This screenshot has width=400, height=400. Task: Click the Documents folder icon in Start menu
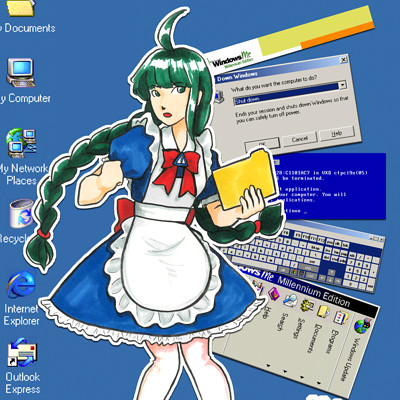click(323, 311)
